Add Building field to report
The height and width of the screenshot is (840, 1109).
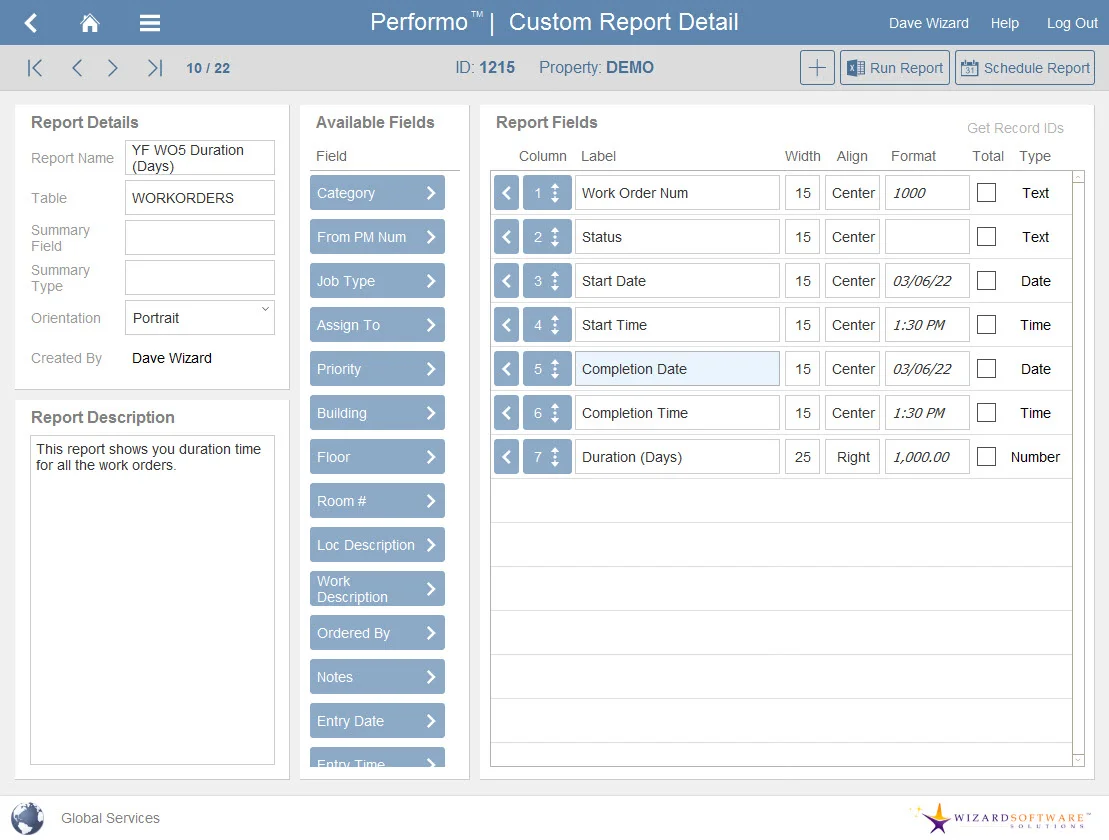pyautogui.click(x=377, y=413)
